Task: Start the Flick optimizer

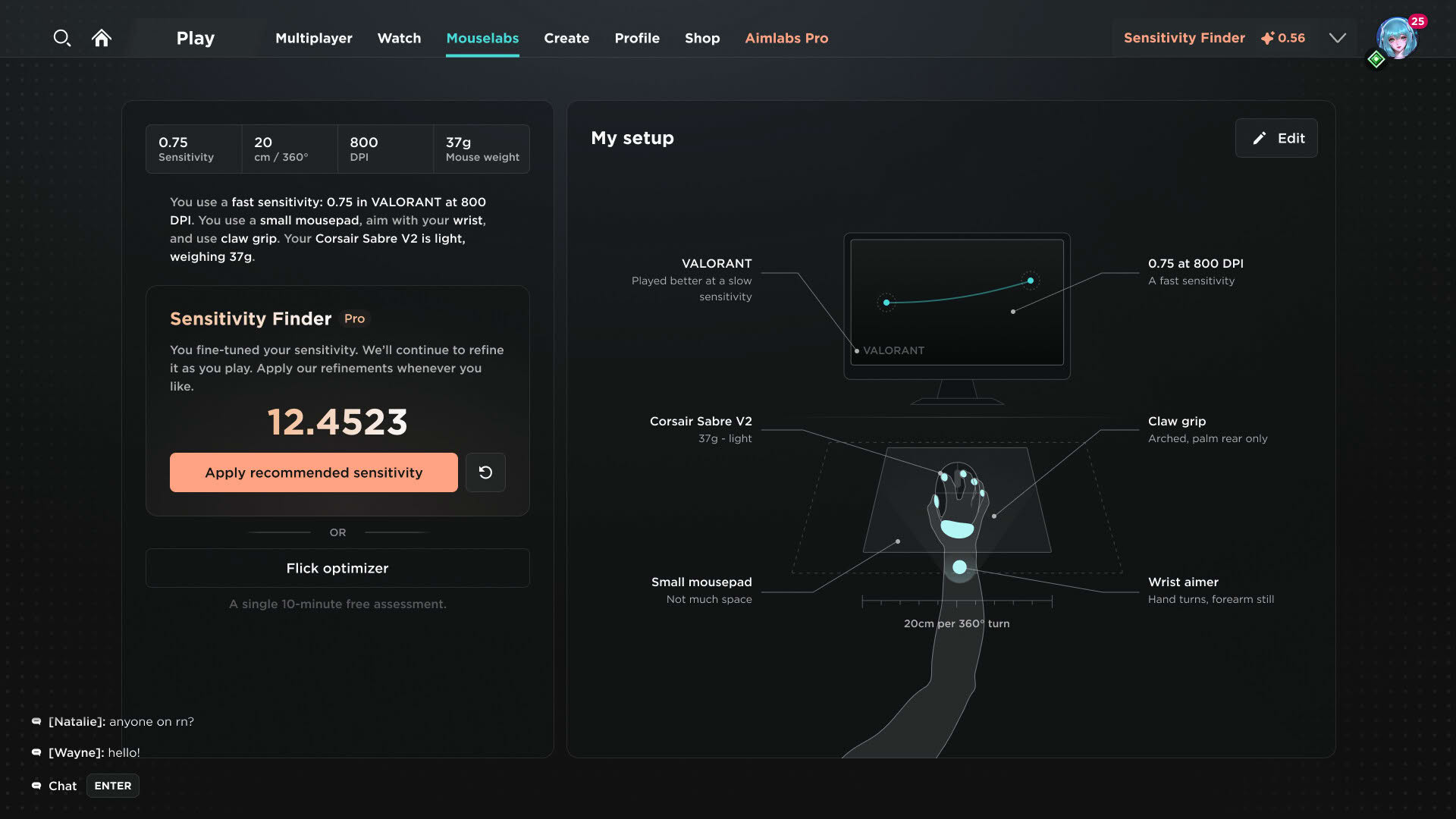Action: pyautogui.click(x=337, y=568)
